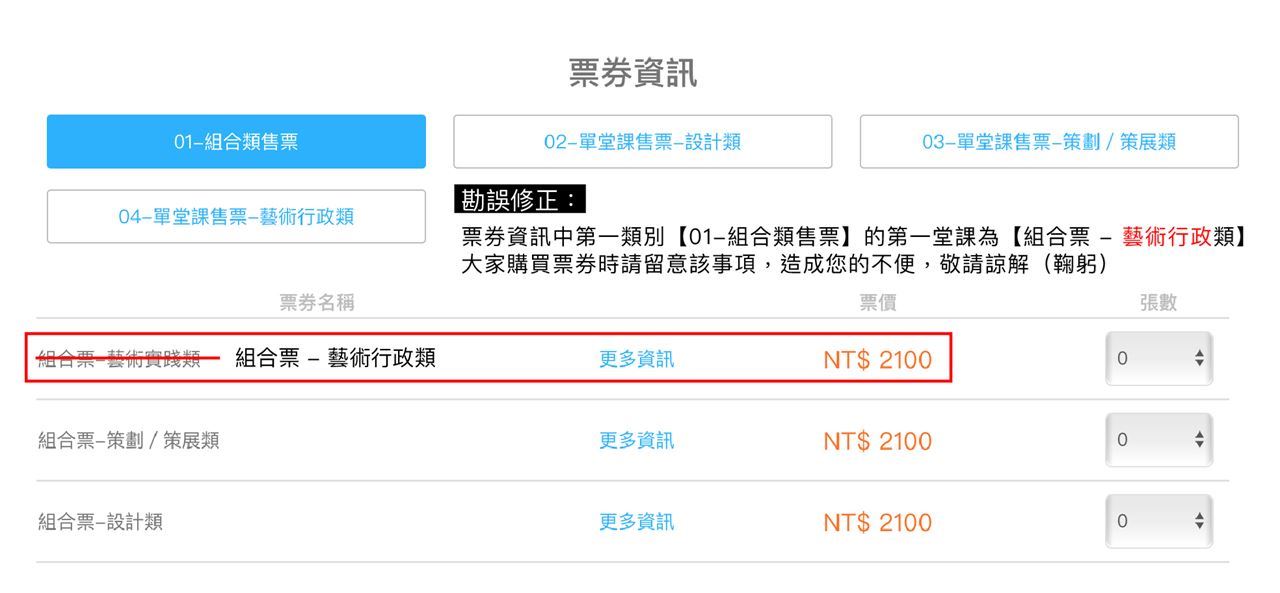The width and height of the screenshot is (1280, 593).
Task: Open 更多資訊 for 組合票-策劃 / 策展類
Action: 636,441
